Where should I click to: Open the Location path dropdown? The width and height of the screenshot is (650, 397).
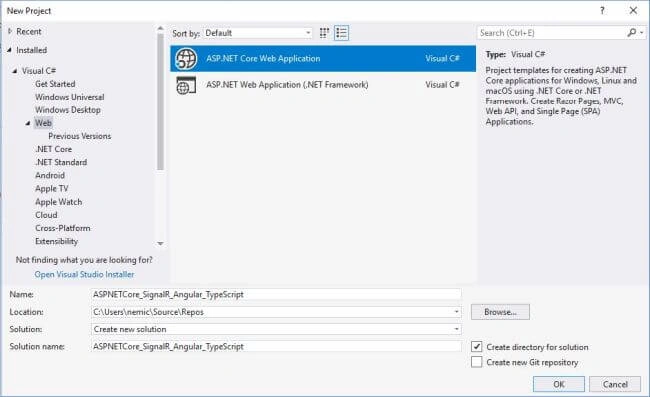pos(456,312)
